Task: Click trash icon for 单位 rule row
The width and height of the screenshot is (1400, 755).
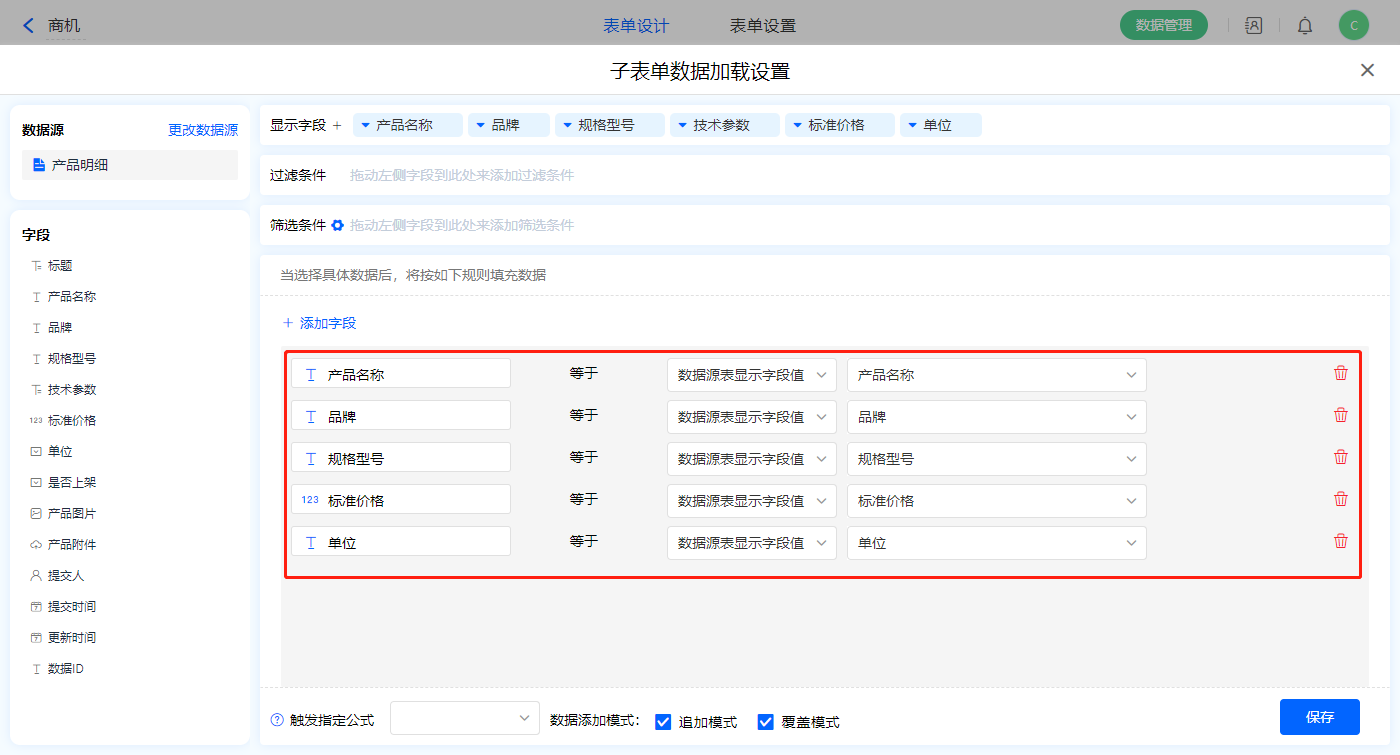Action: coord(1341,541)
